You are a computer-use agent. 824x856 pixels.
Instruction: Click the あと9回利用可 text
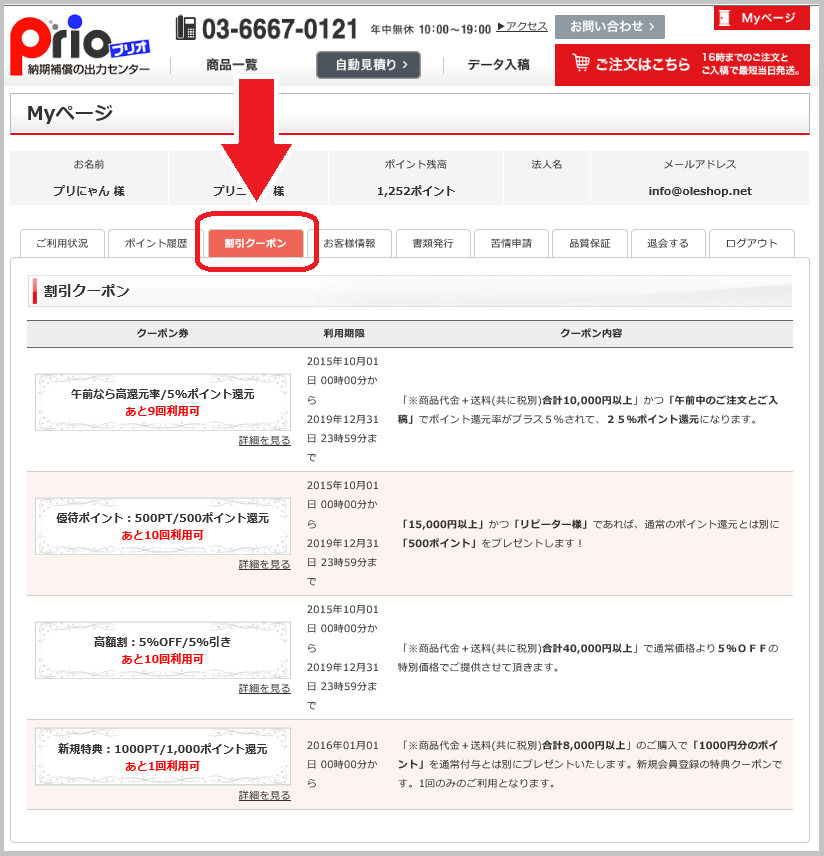pyautogui.click(x=163, y=411)
